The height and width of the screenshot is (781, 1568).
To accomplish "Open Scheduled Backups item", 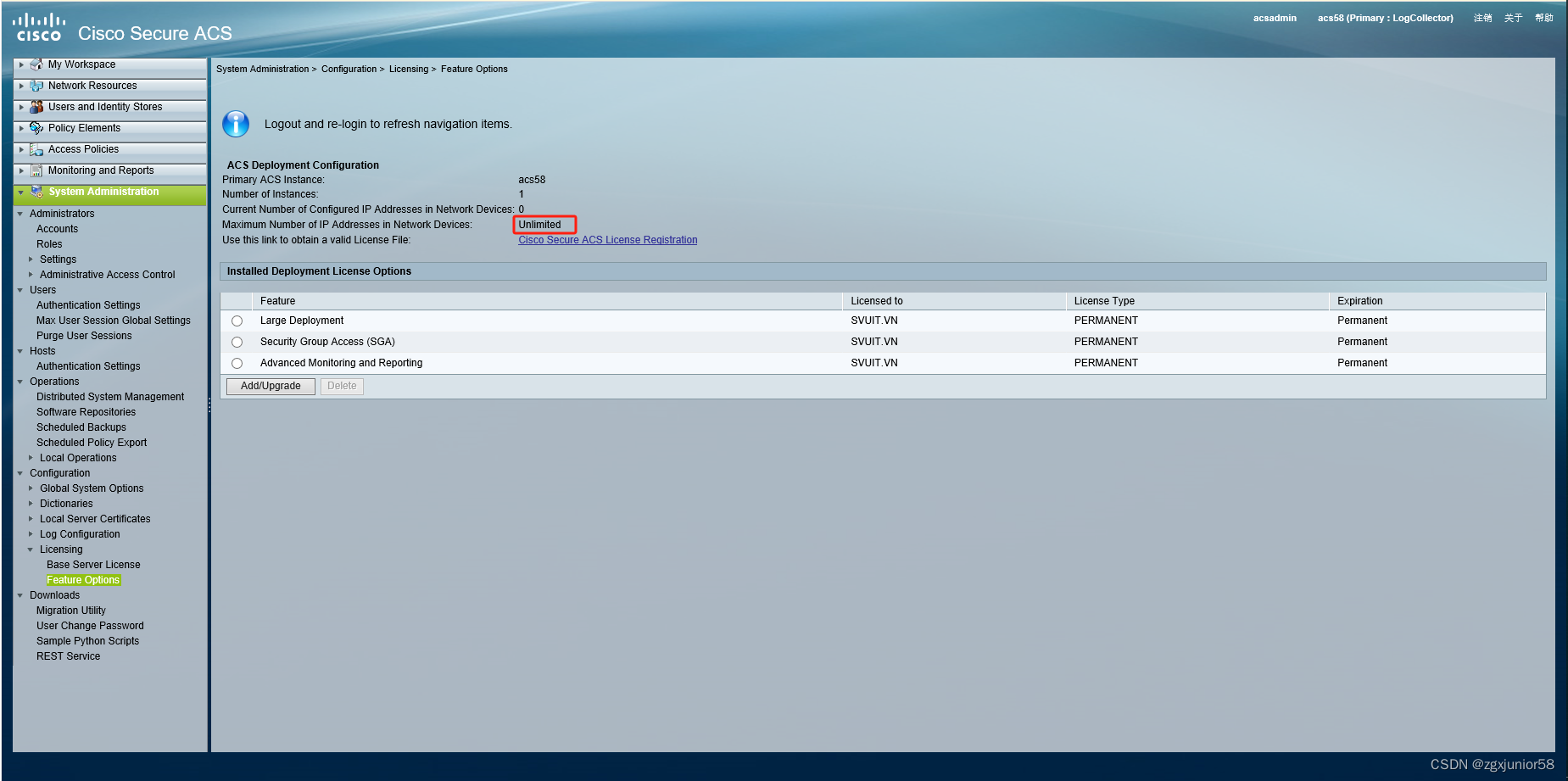I will click(81, 427).
